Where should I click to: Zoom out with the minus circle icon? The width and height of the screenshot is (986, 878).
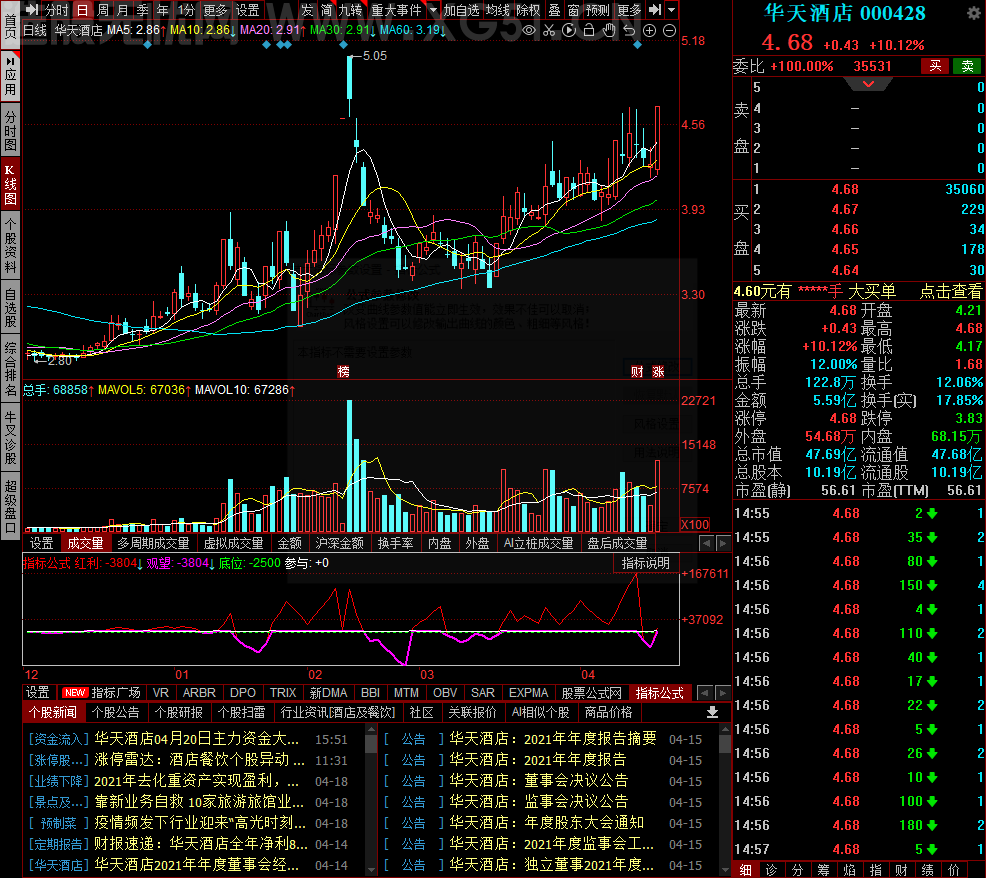(670, 30)
